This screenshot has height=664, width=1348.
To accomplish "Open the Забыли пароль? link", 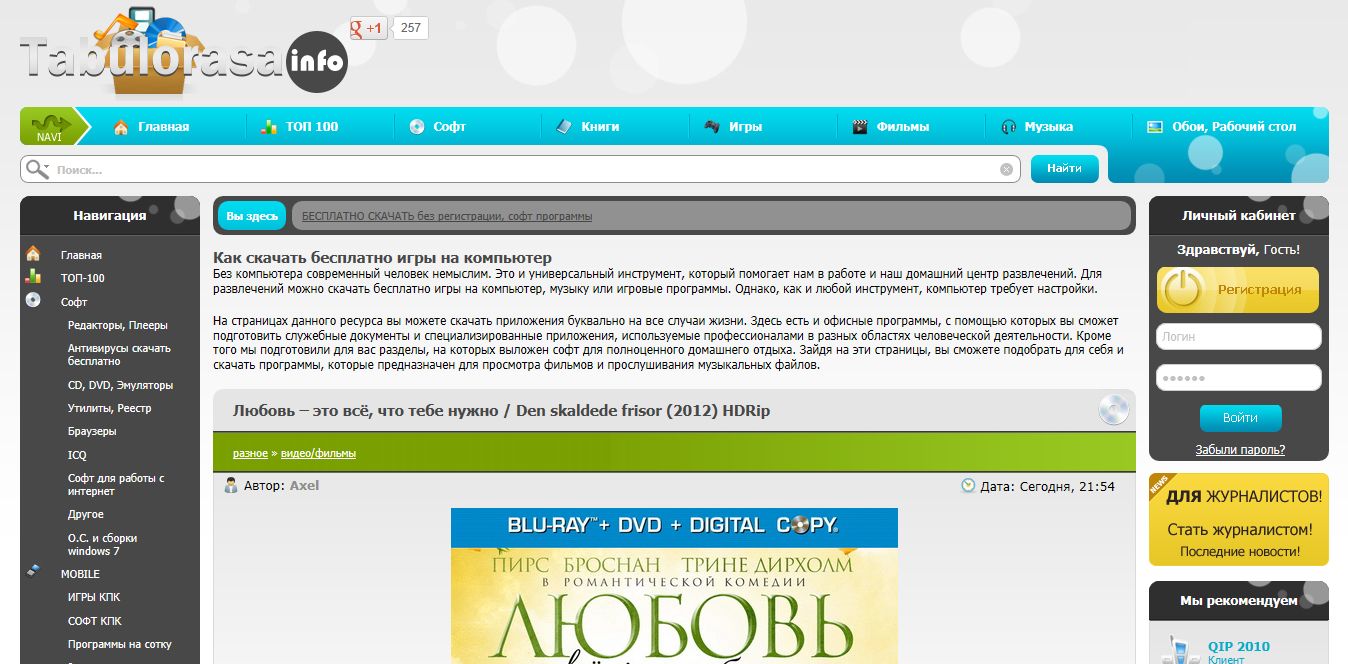I will pos(1240,449).
